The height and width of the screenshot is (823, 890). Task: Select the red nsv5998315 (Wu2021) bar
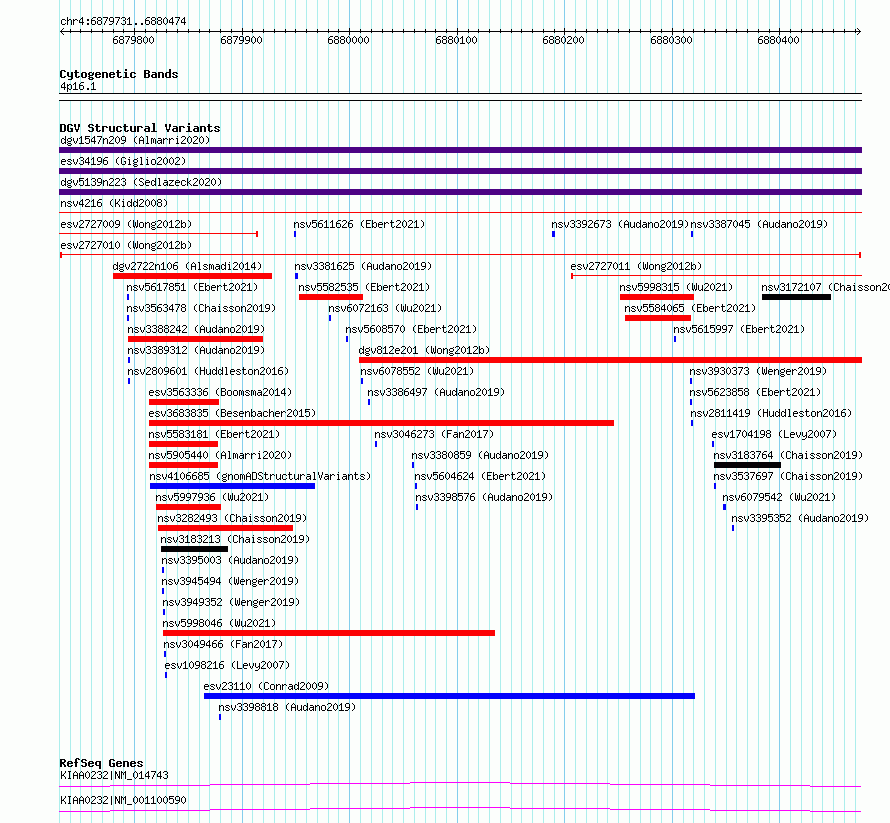coord(657,297)
